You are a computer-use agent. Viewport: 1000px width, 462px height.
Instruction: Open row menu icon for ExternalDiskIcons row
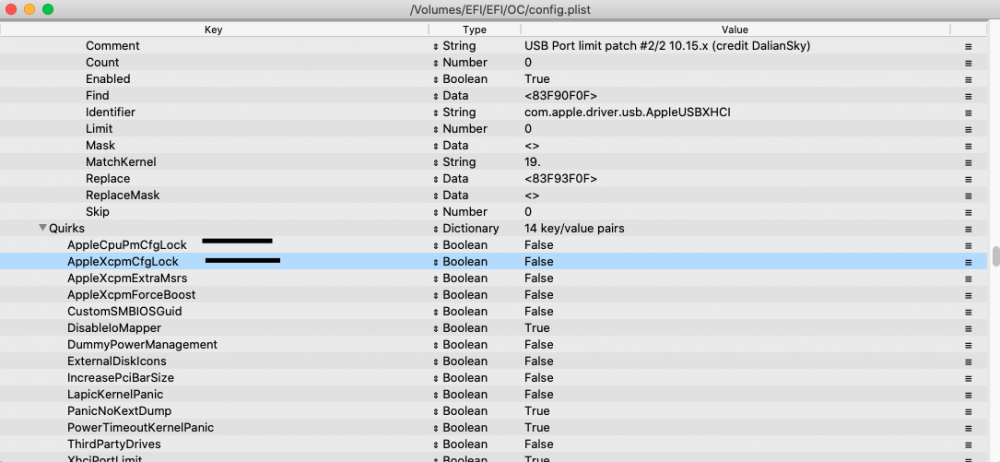968,362
